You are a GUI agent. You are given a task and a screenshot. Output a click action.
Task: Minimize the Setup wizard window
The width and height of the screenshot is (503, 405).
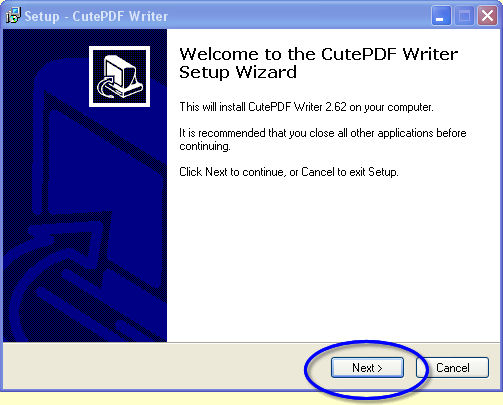pyautogui.click(x=441, y=16)
